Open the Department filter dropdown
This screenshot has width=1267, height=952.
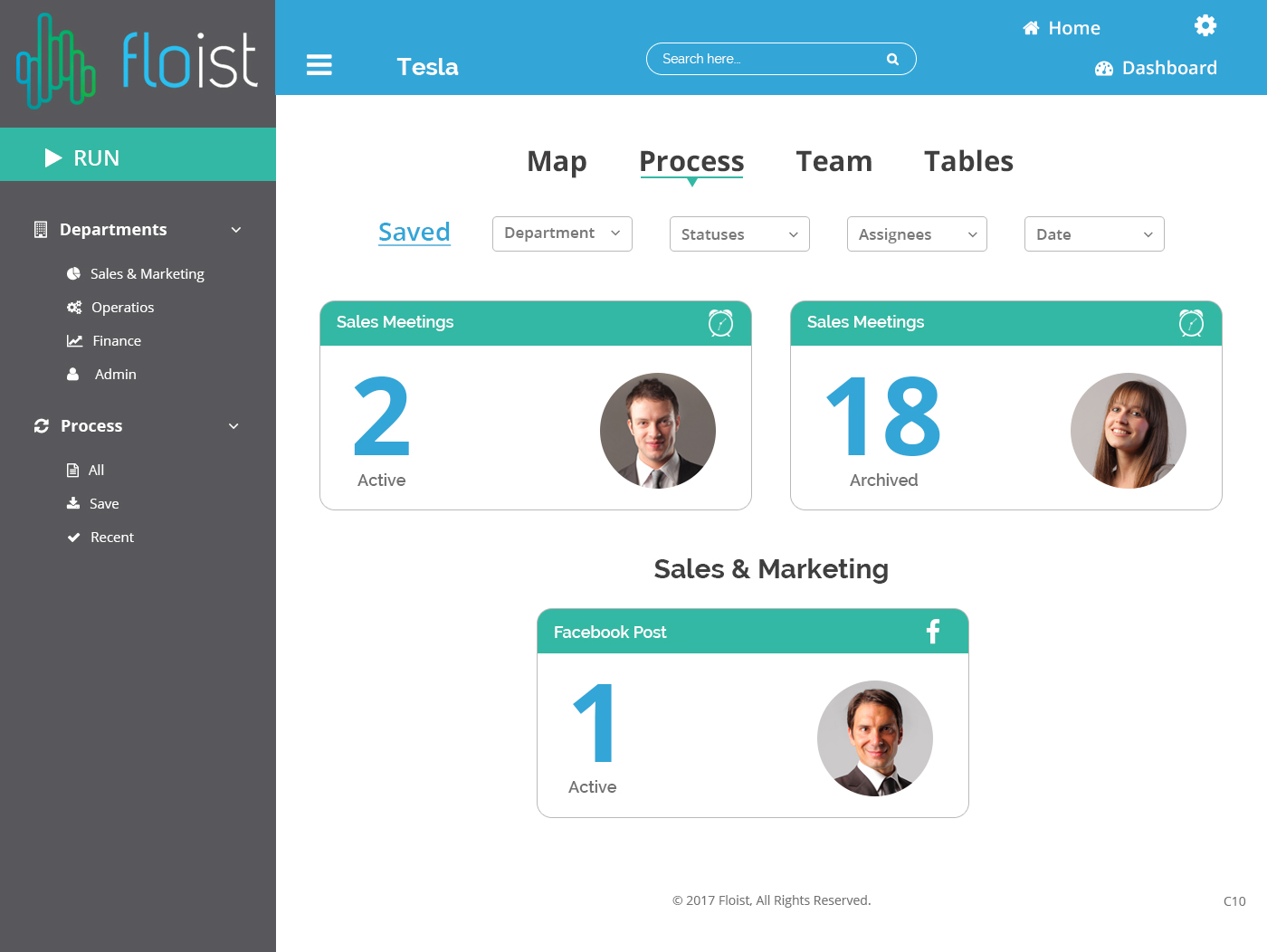click(562, 233)
